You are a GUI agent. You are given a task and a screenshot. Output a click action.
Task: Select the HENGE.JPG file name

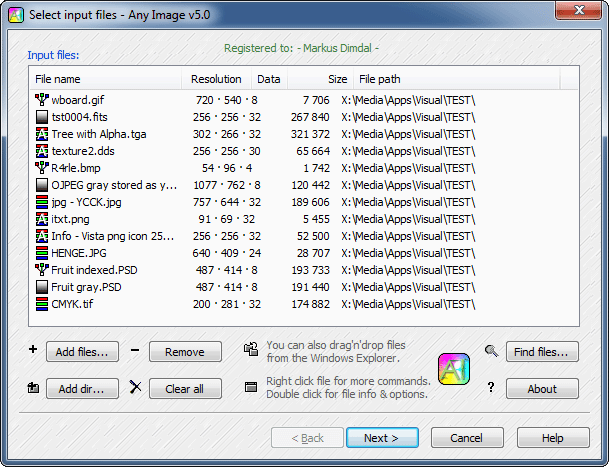point(79,253)
